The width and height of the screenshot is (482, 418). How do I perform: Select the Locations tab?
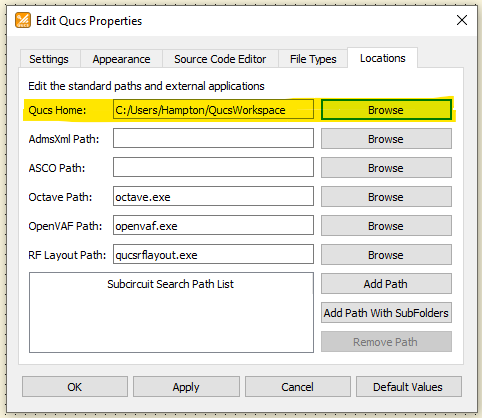pyautogui.click(x=383, y=58)
